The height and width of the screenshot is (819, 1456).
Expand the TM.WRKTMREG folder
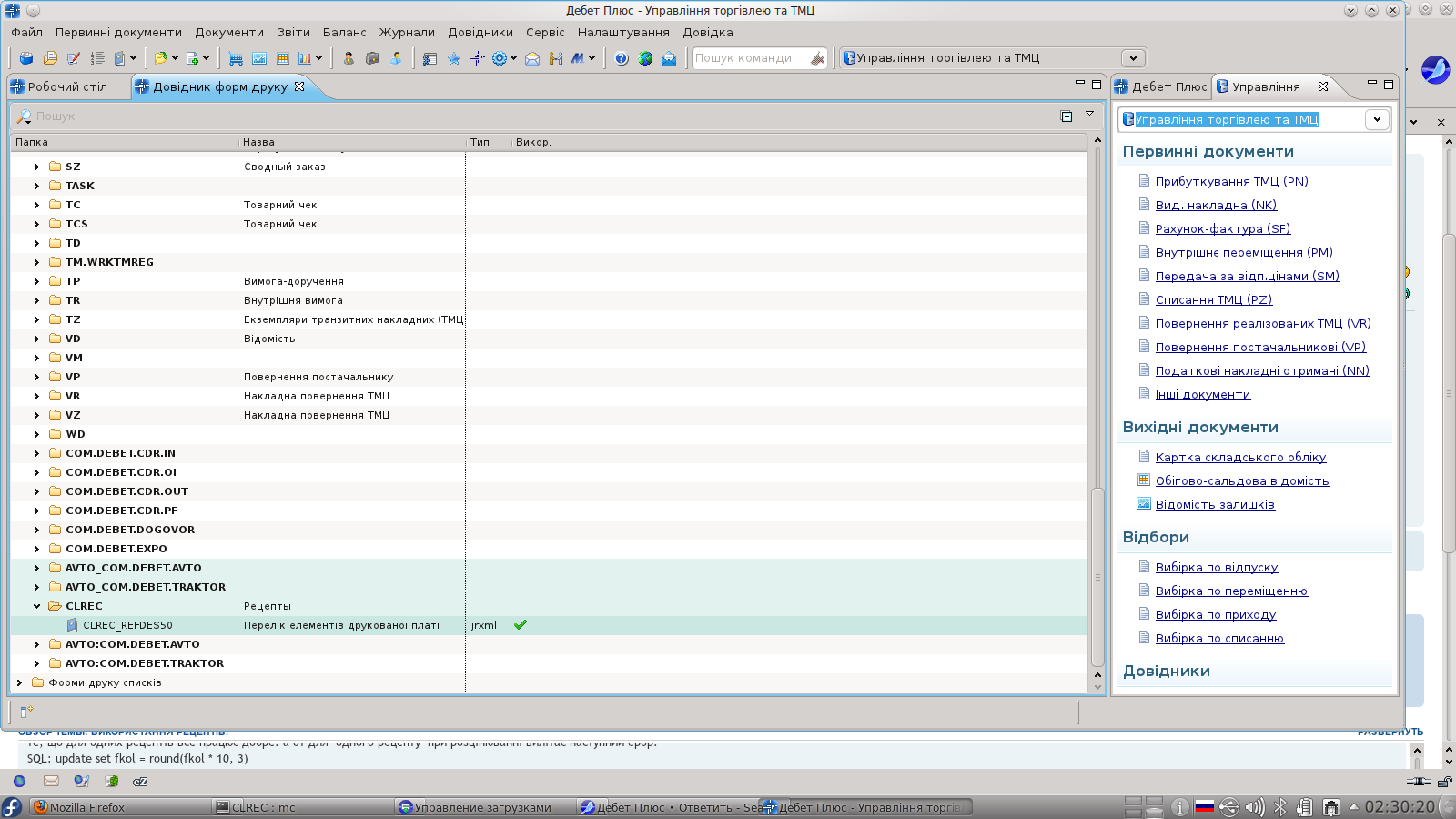36,262
